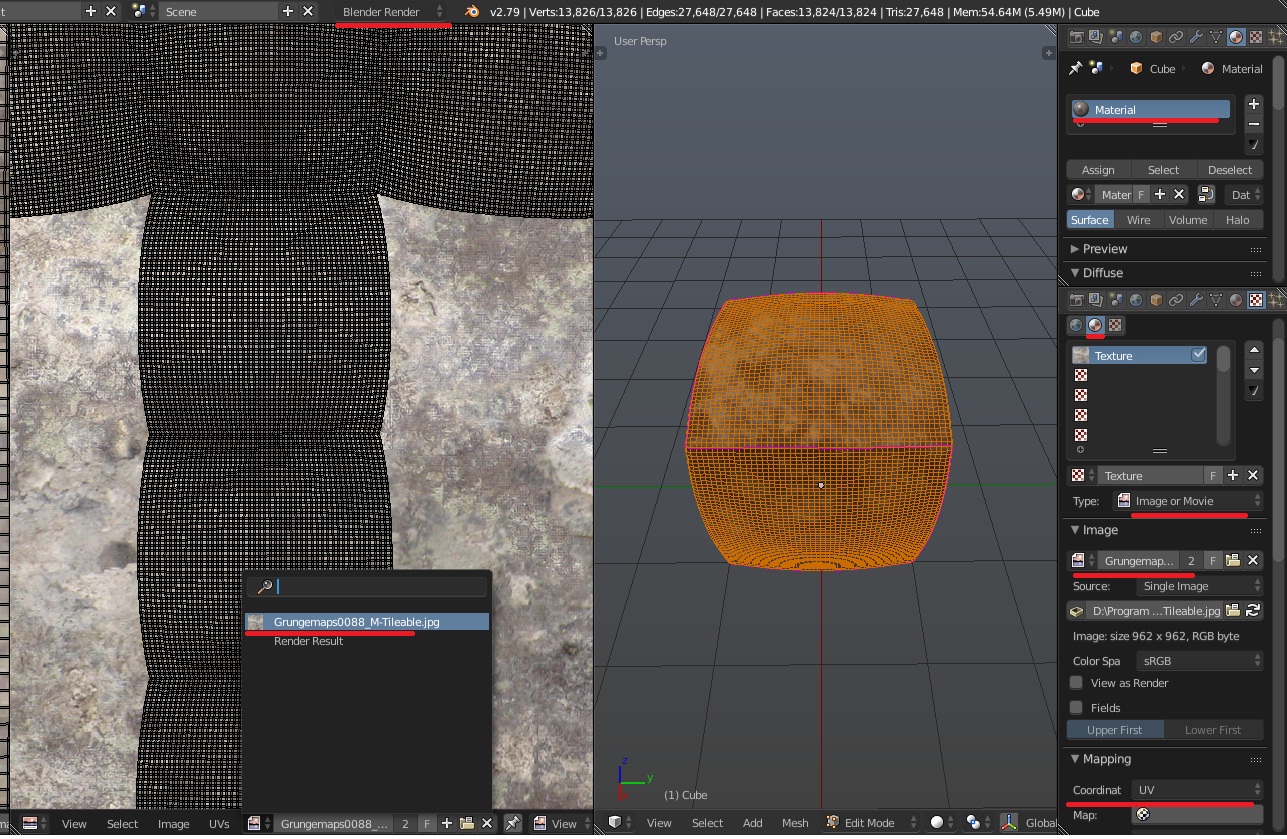
Task: Open the Blender Render engine dropdown
Action: (392, 12)
